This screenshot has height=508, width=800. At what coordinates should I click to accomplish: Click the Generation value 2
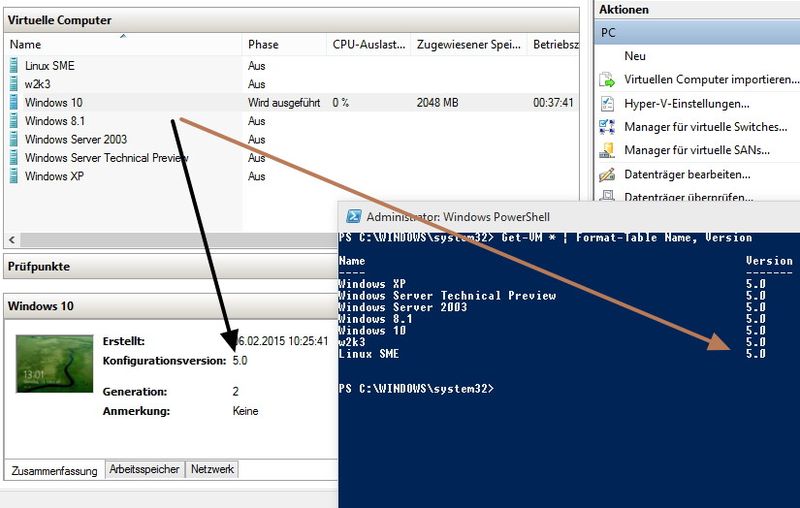click(236, 392)
